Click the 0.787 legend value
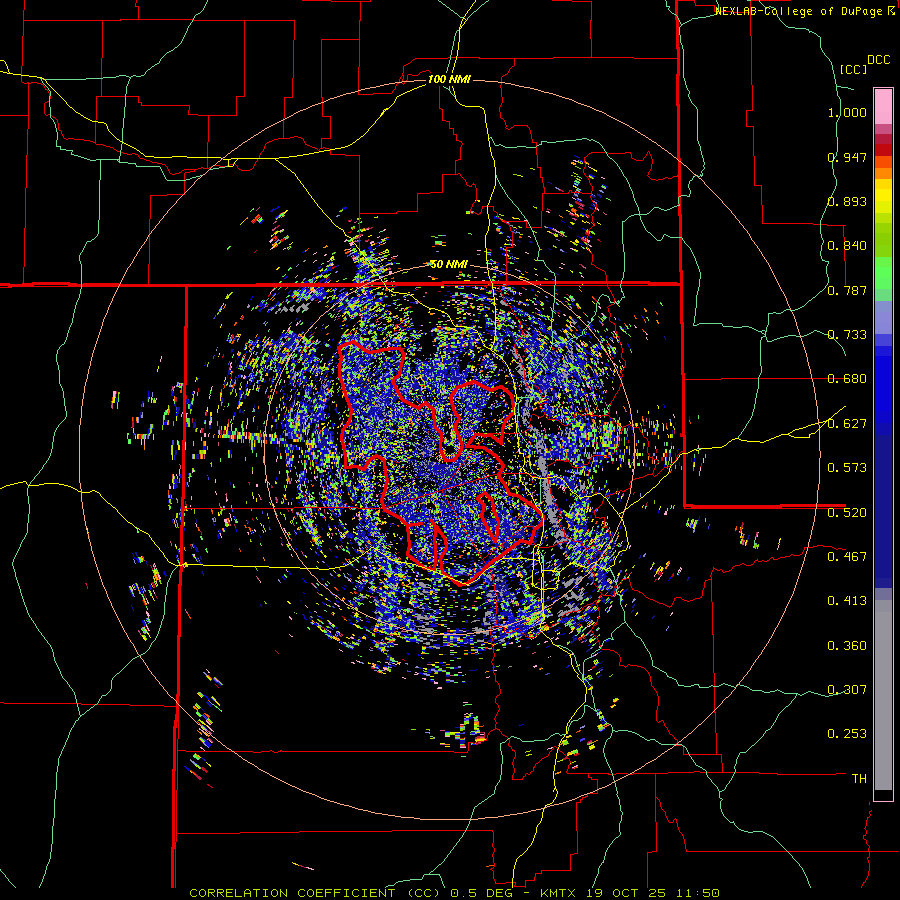 (x=847, y=290)
